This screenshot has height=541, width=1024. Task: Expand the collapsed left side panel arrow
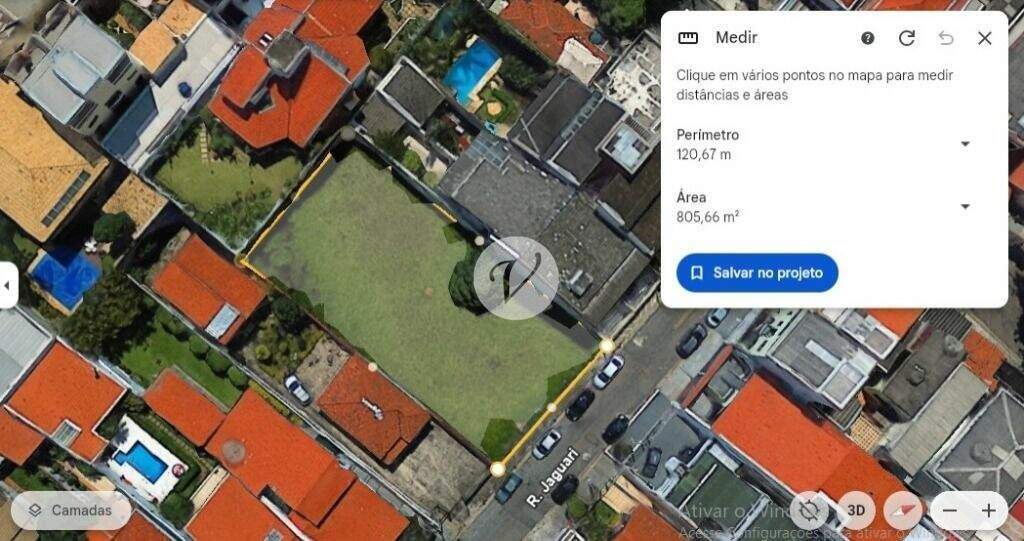[8, 285]
